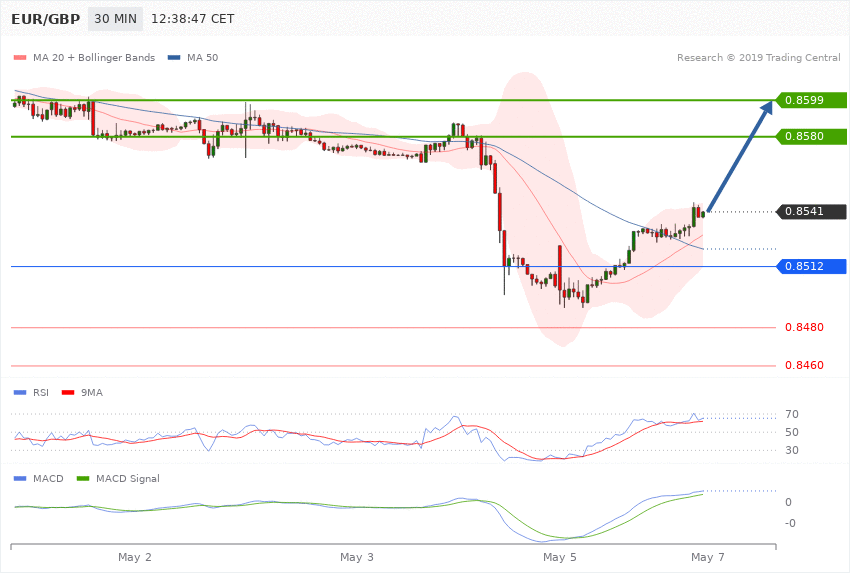Screen dimensions: 850x576
Task: Click the 9MA legend label
Action: pos(92,392)
